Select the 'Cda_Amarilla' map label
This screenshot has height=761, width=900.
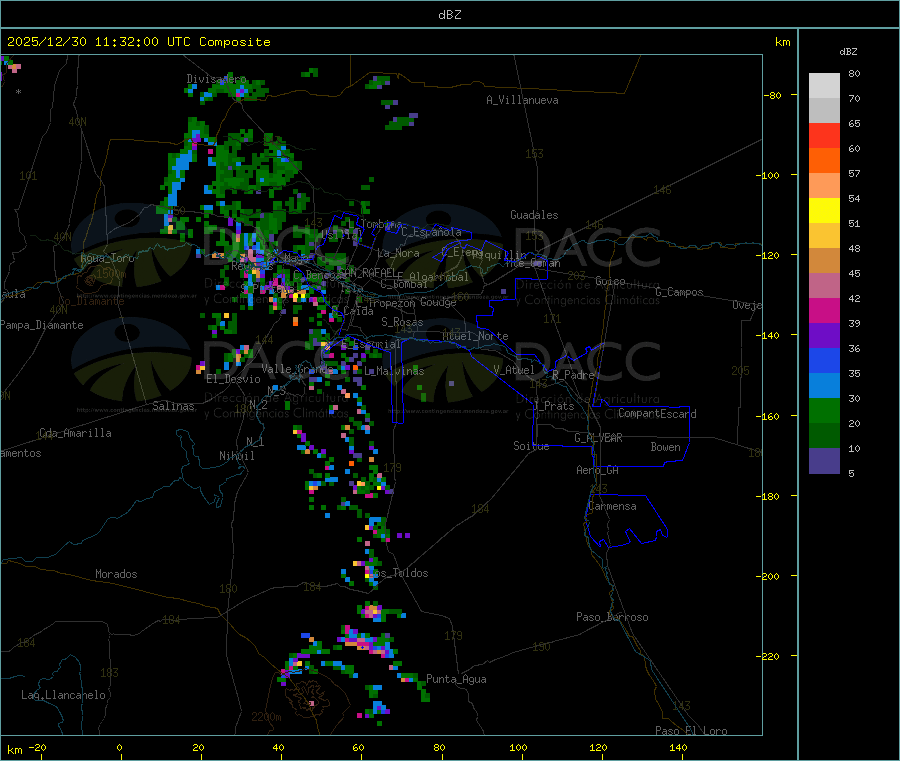pos(75,433)
